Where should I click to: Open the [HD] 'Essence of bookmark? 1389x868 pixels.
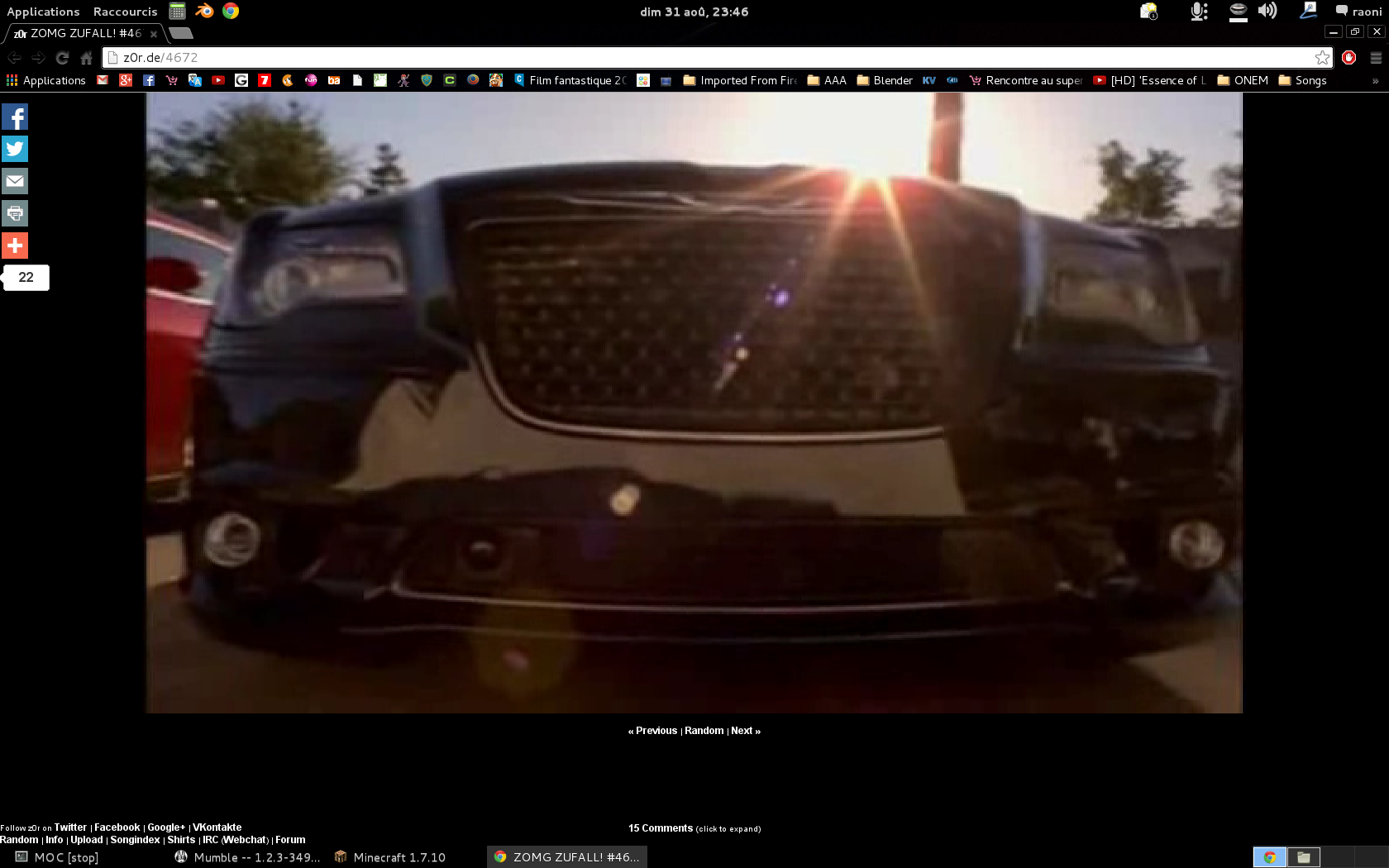coord(1150,80)
